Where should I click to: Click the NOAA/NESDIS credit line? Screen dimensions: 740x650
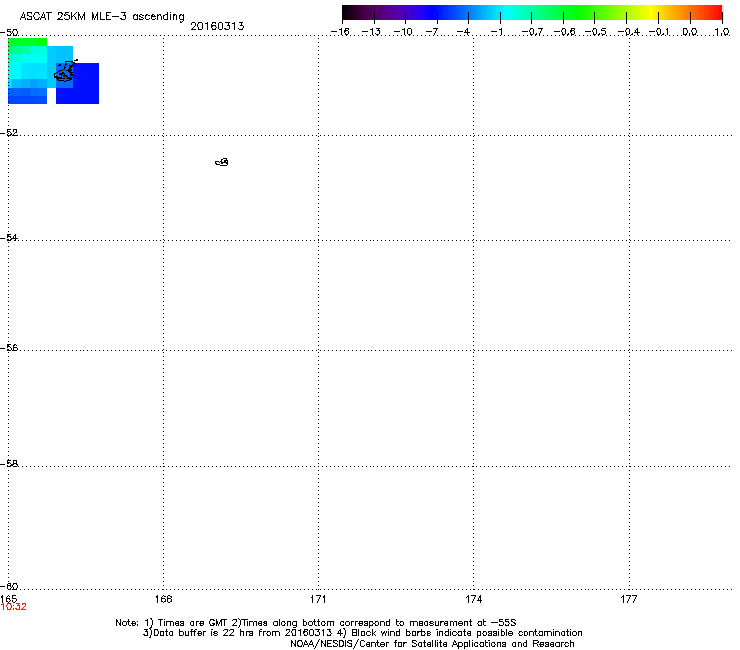tap(432, 644)
